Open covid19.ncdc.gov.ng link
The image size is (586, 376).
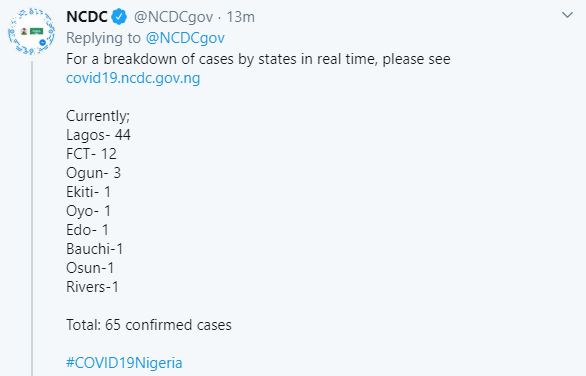(x=133, y=78)
